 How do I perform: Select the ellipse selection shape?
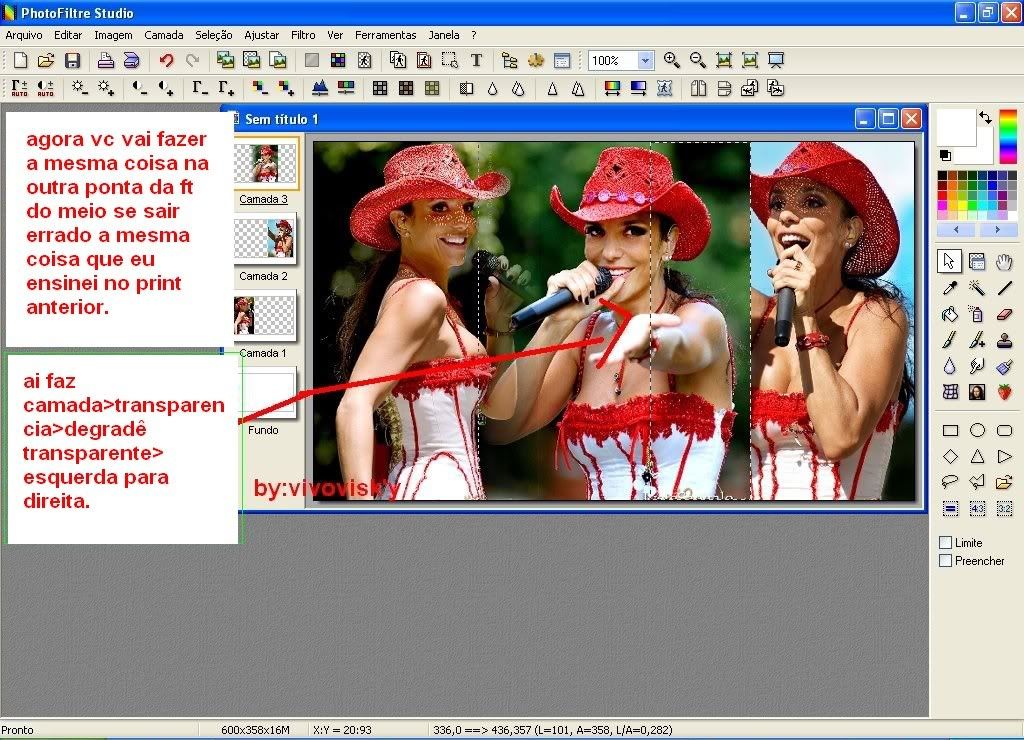click(977, 431)
